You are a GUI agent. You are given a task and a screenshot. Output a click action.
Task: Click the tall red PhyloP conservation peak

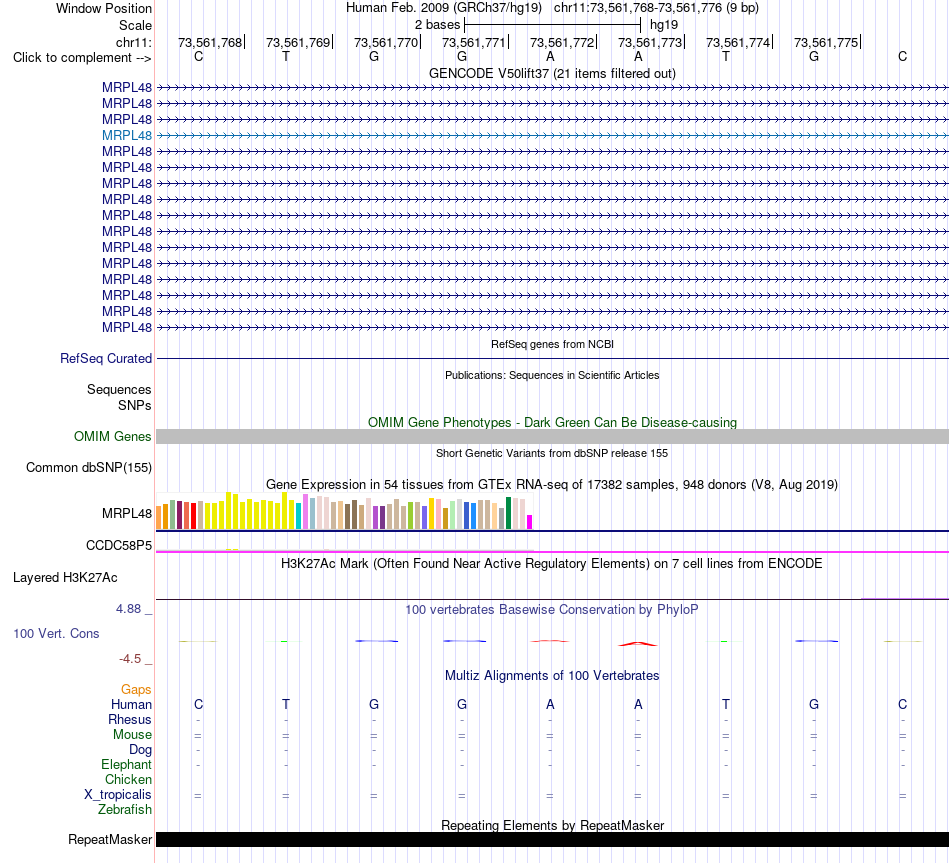(x=637, y=644)
